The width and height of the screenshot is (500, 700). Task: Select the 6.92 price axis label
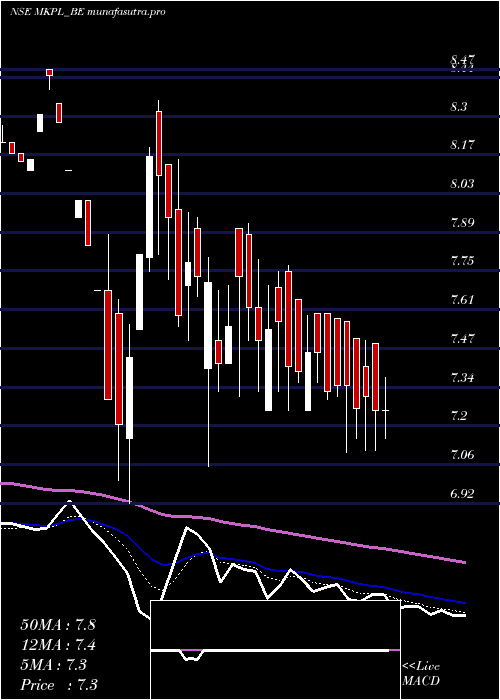463,494
